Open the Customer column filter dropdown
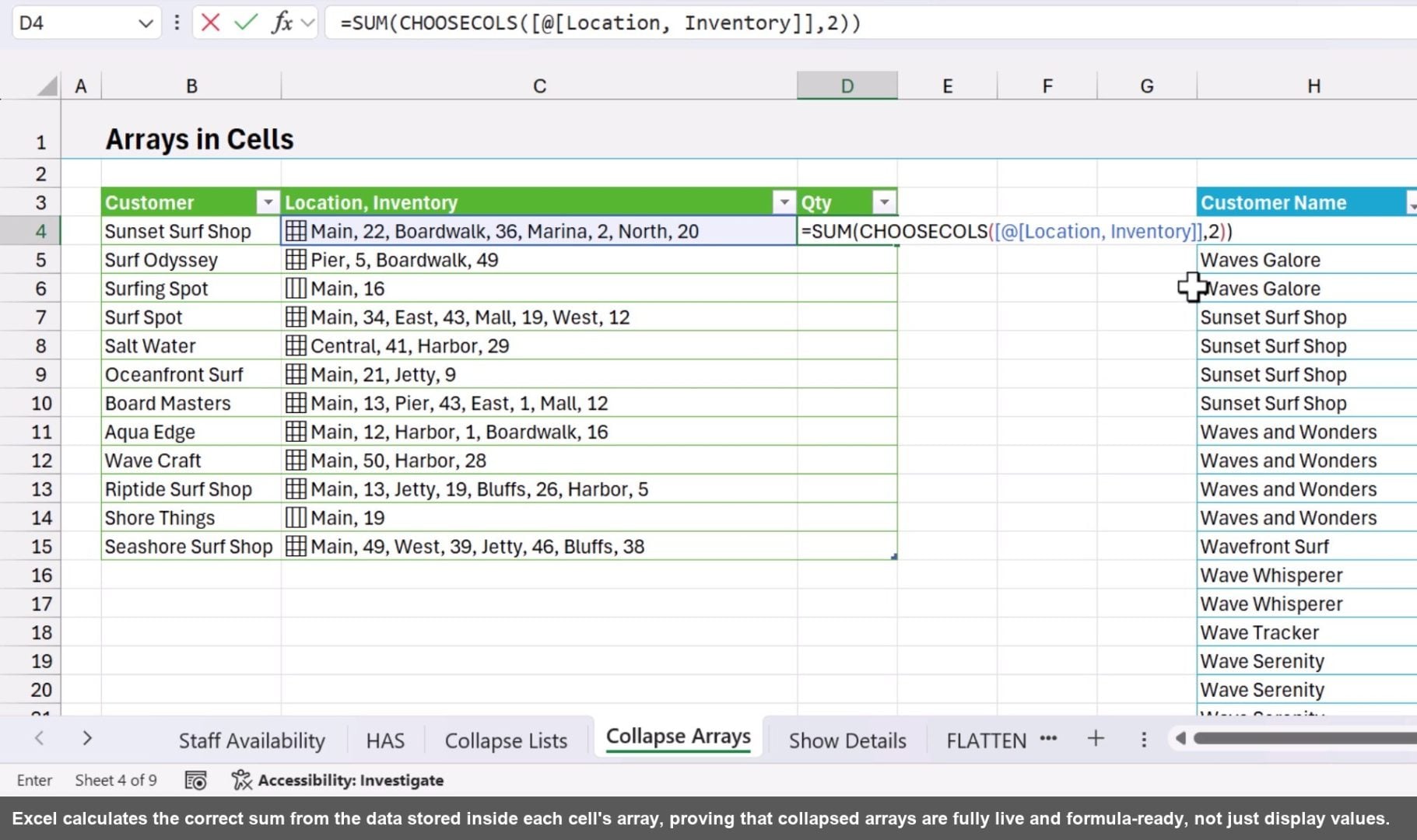Viewport: 1417px width, 840px height. pyautogui.click(x=268, y=202)
